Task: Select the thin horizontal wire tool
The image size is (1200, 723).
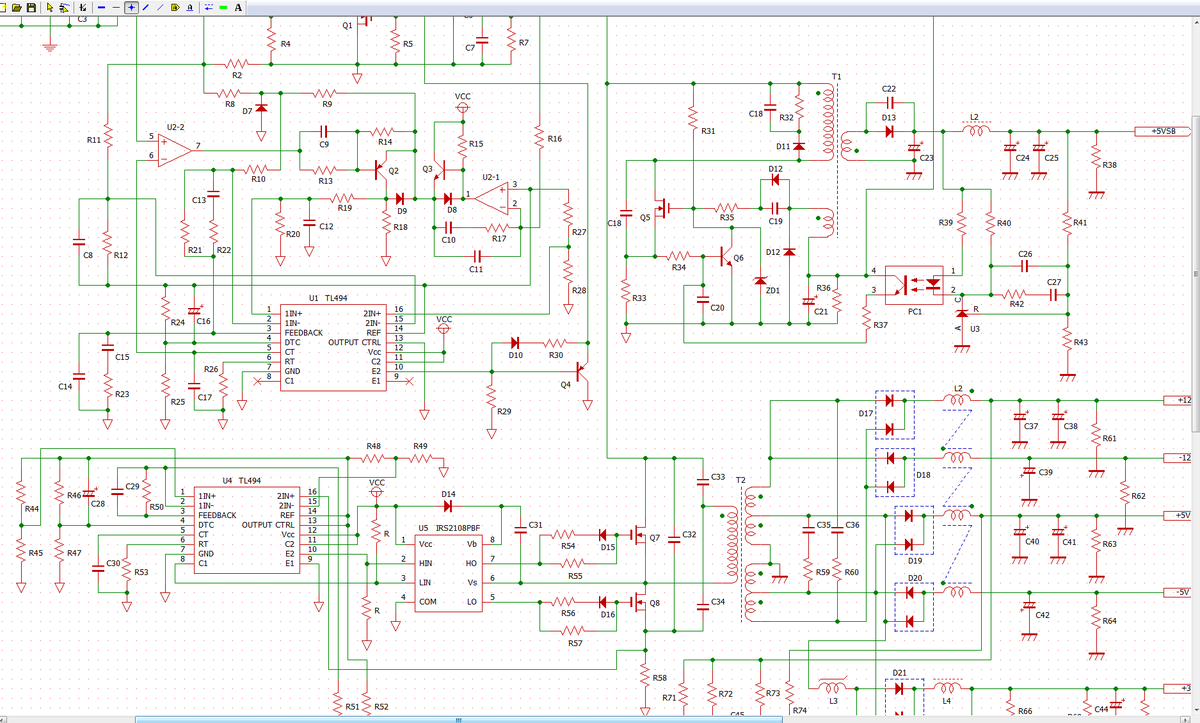Action: (x=116, y=7)
